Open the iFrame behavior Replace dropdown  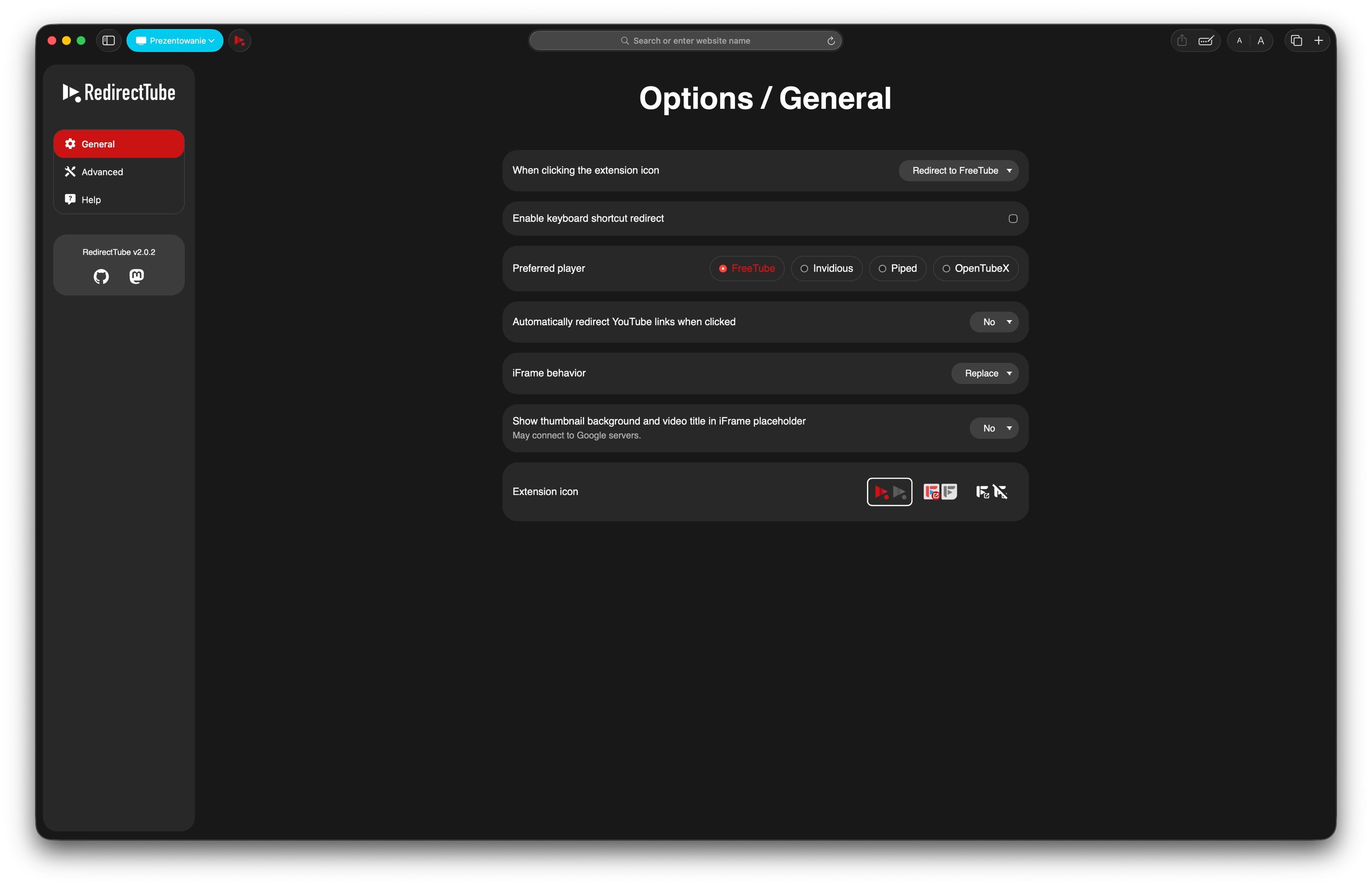(x=984, y=373)
